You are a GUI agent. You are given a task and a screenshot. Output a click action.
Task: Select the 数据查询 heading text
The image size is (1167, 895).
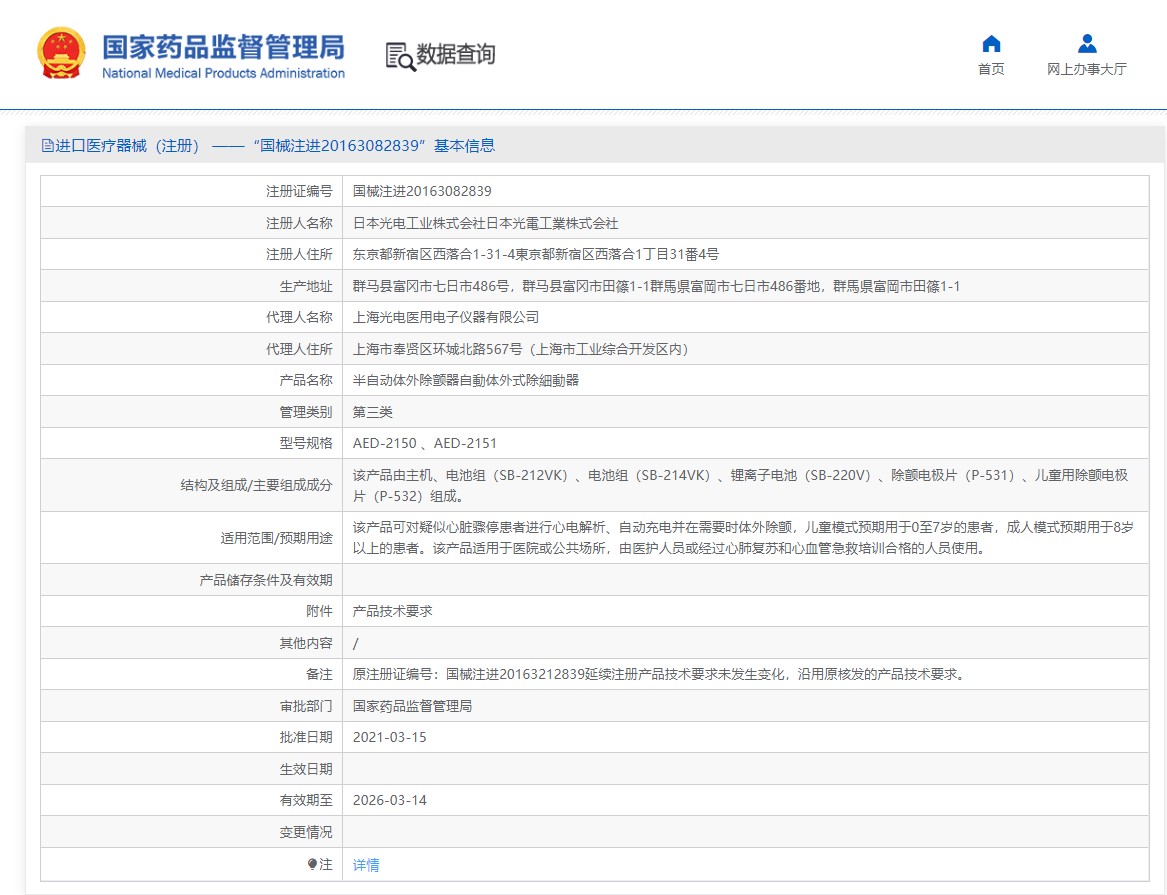tap(456, 55)
